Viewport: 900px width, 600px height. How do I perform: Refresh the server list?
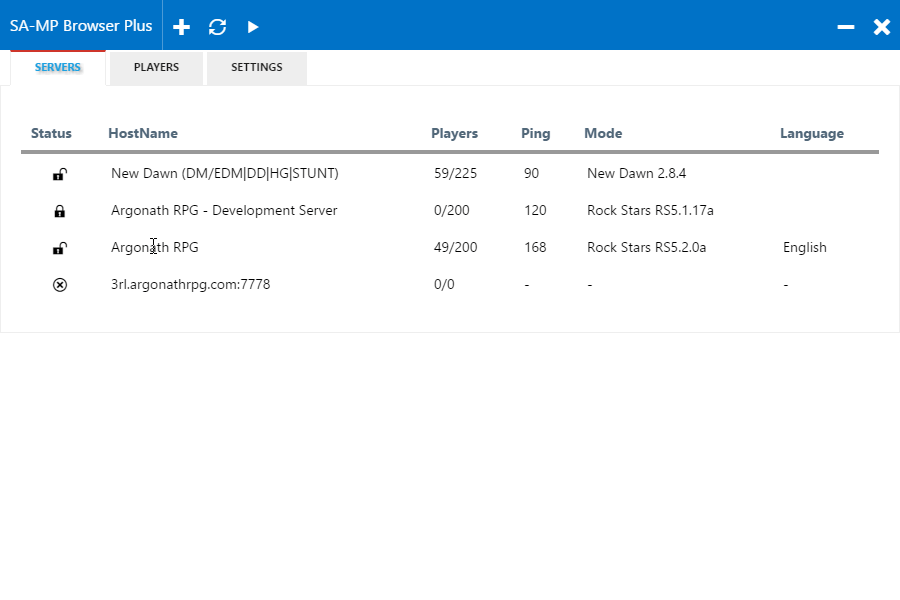pos(218,27)
